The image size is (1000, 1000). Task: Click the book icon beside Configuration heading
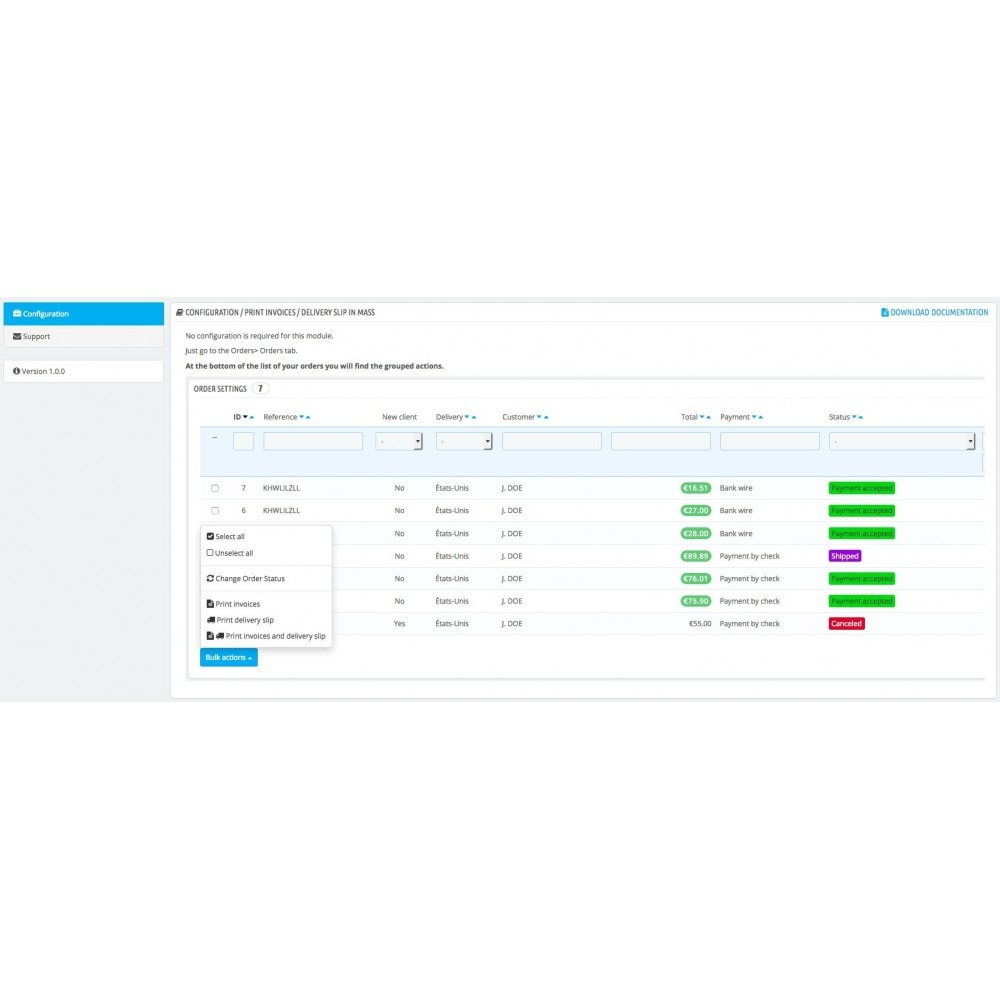click(180, 312)
